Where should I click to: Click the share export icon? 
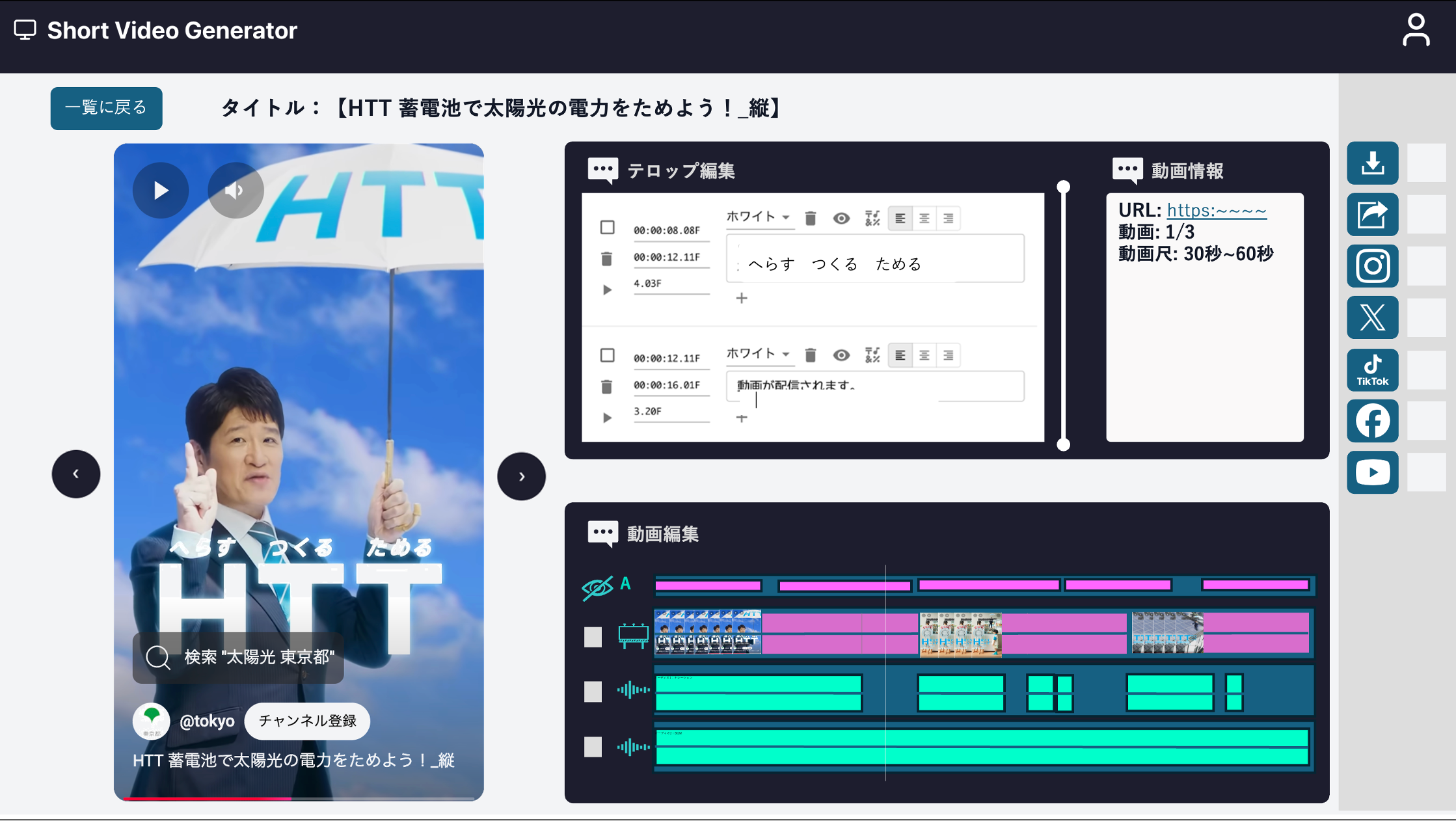[x=1372, y=214]
